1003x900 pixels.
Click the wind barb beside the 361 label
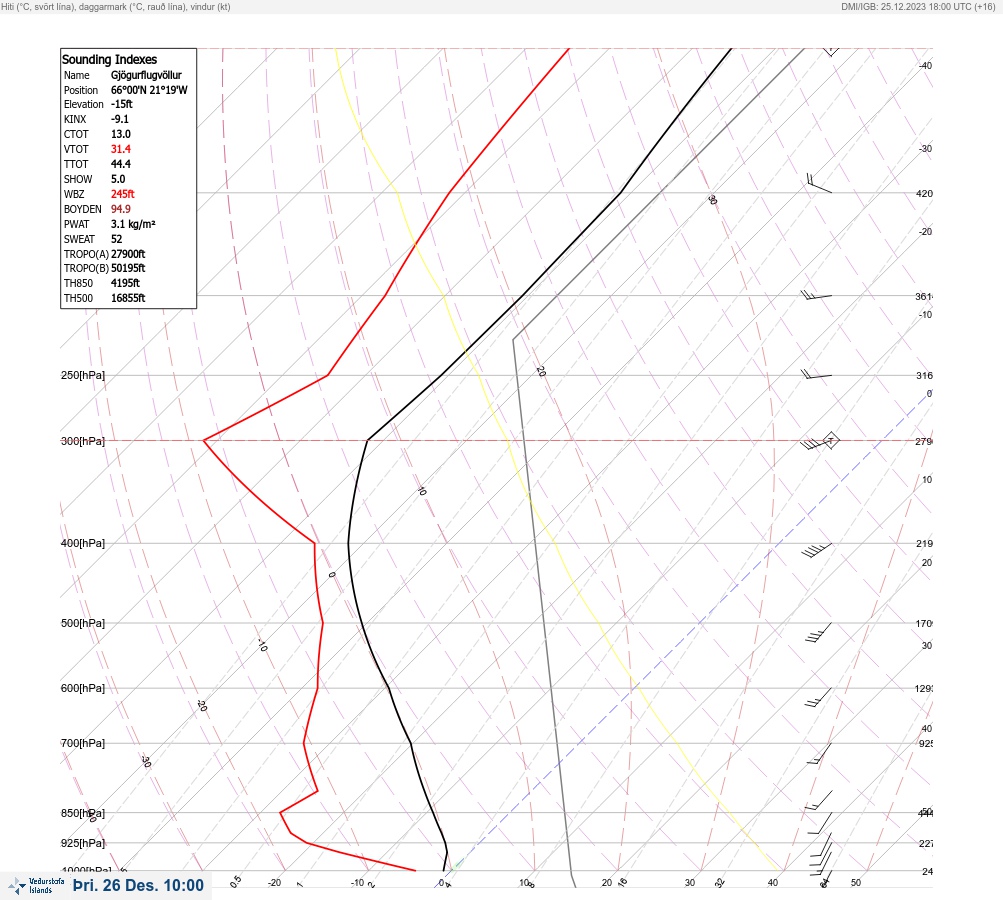pos(816,296)
